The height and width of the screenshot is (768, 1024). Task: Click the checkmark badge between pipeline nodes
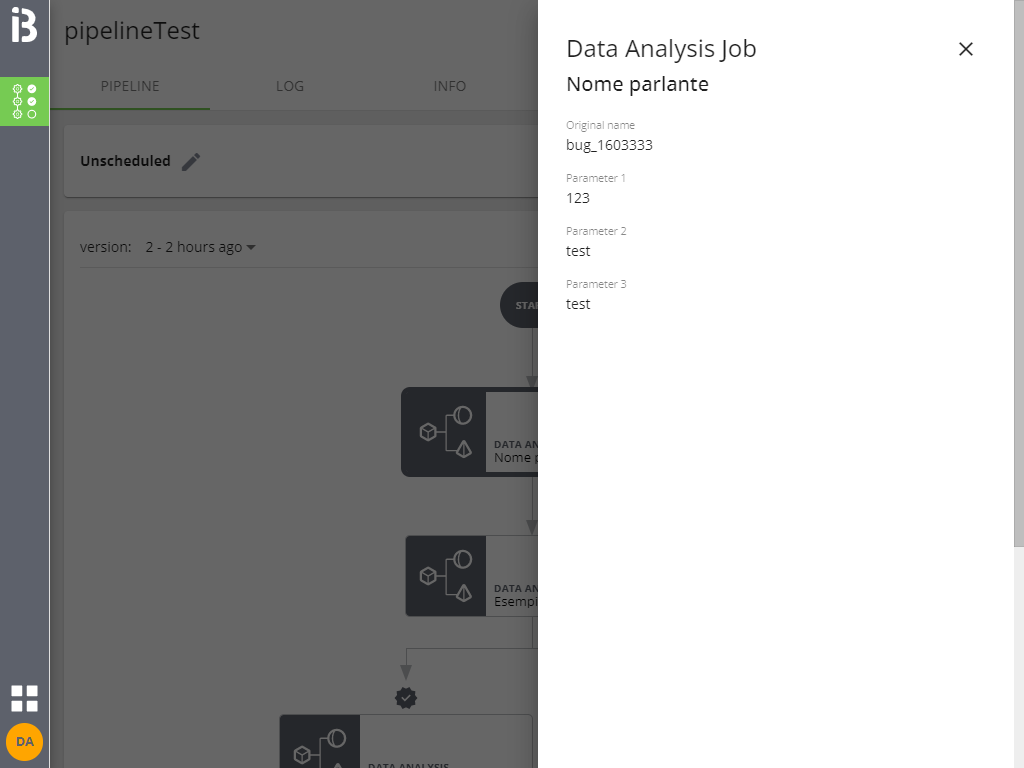(x=406, y=698)
